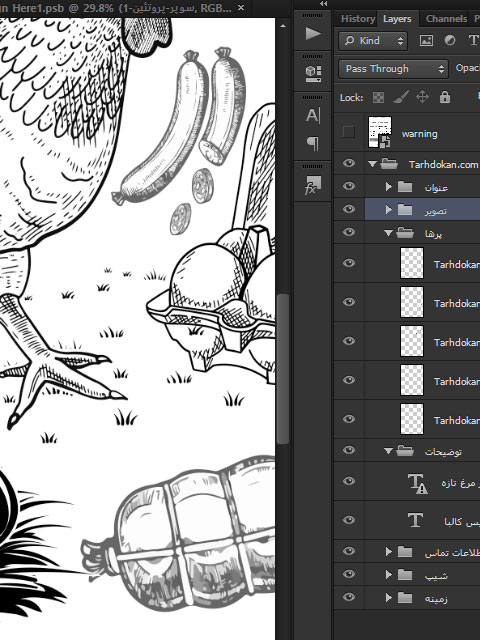The width and height of the screenshot is (480, 640).
Task: Lock position move icon
Action: coord(422,97)
